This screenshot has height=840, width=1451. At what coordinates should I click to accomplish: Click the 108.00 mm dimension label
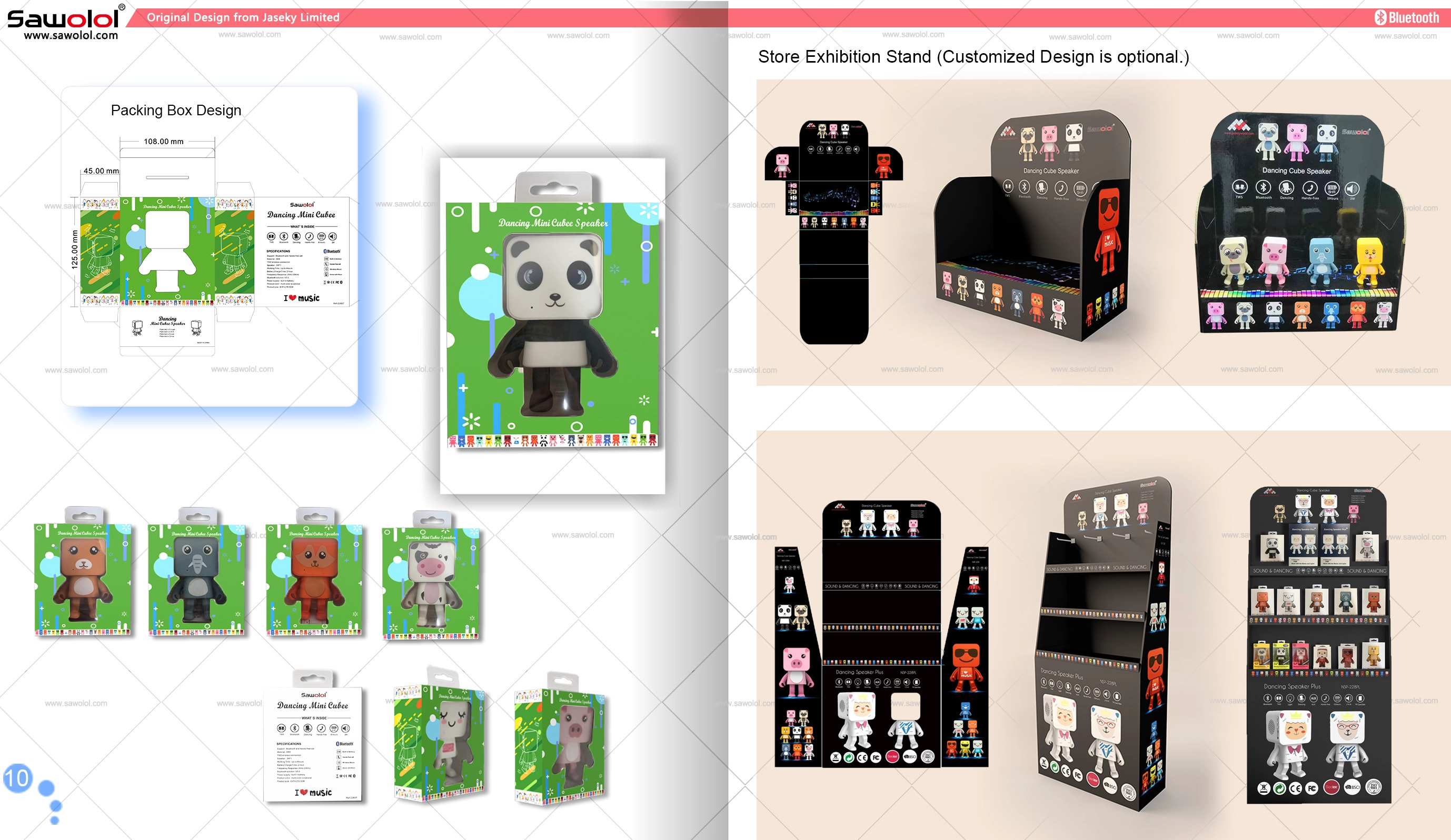164,141
